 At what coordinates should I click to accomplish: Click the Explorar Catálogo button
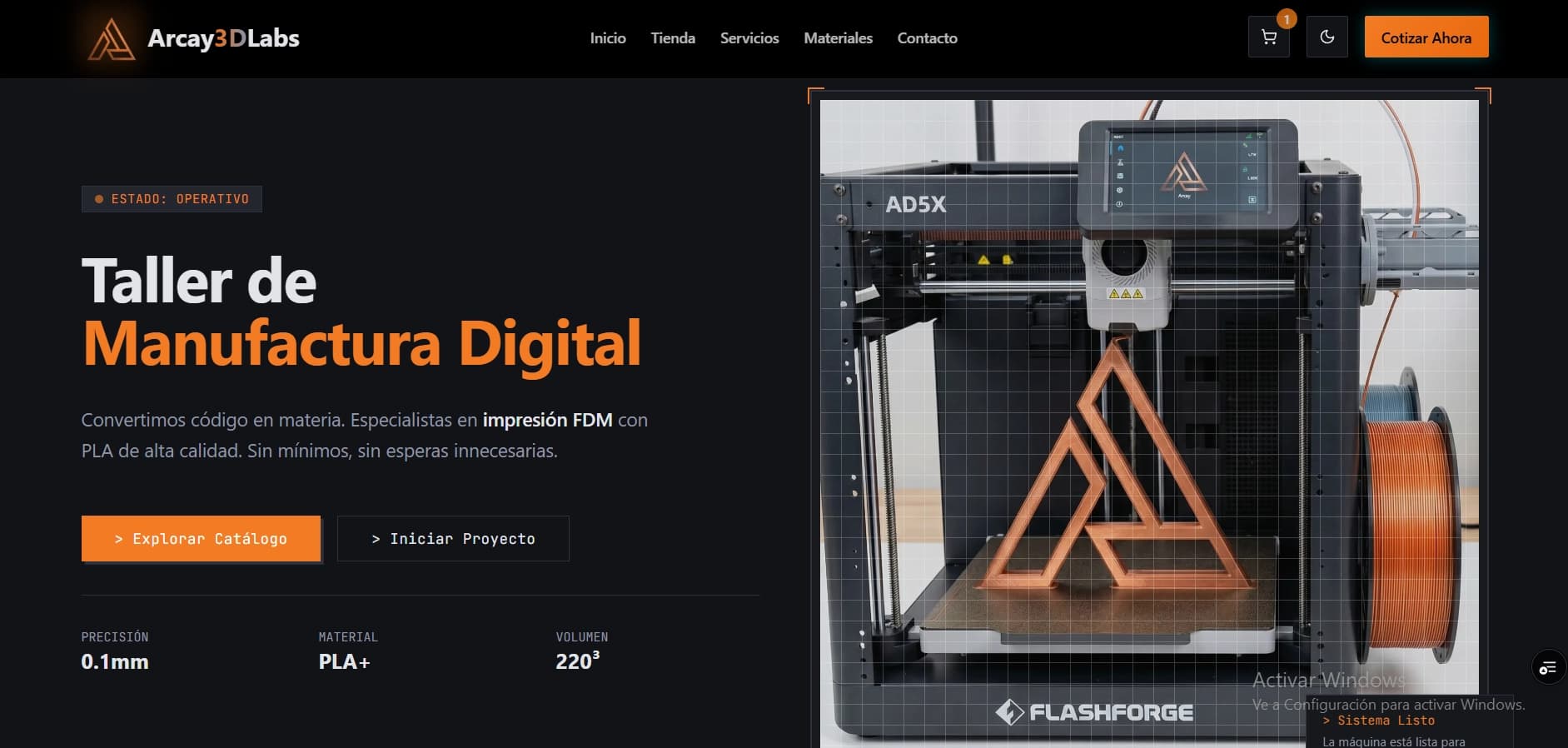click(x=201, y=538)
